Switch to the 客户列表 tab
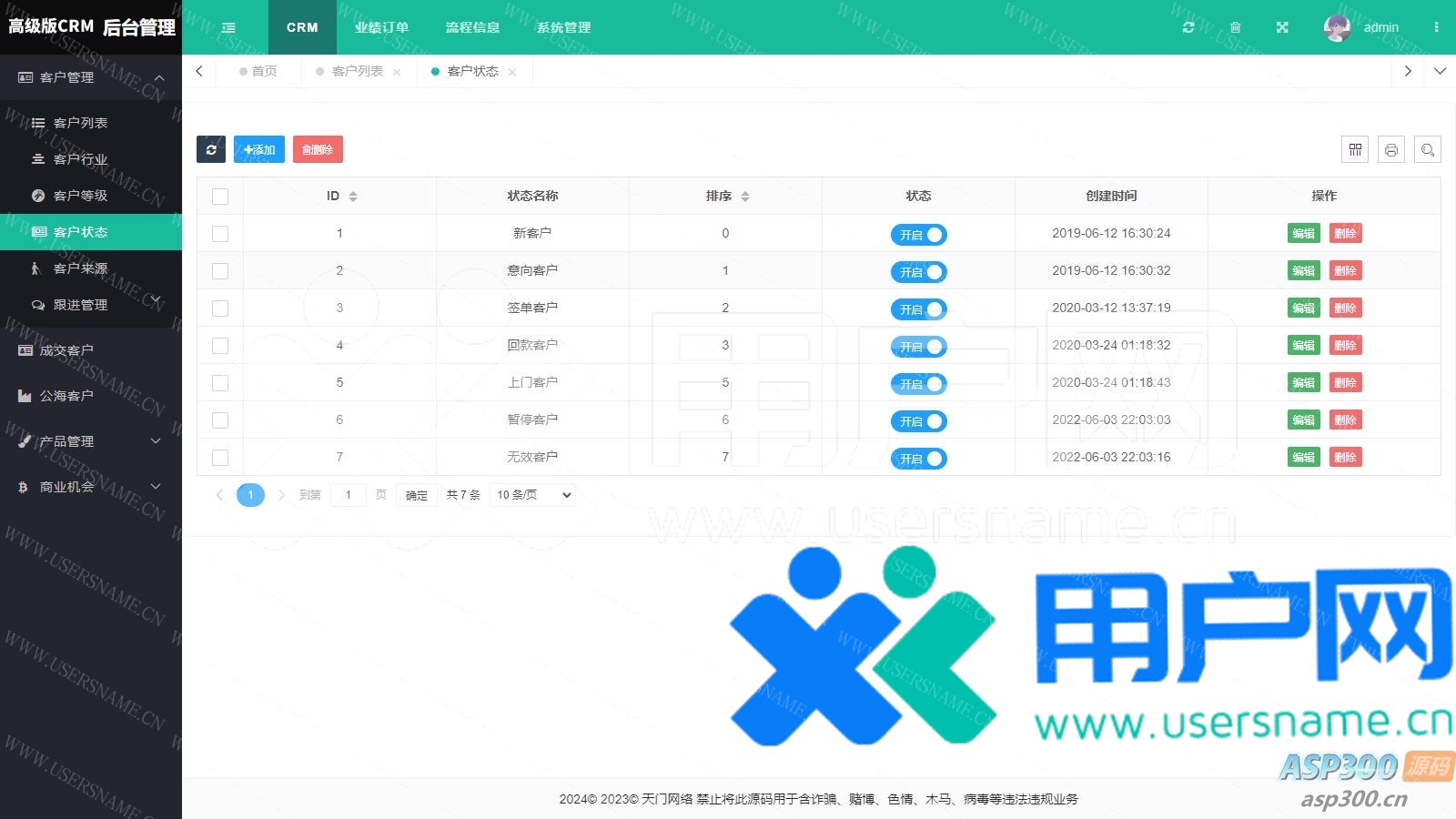 coord(357,71)
